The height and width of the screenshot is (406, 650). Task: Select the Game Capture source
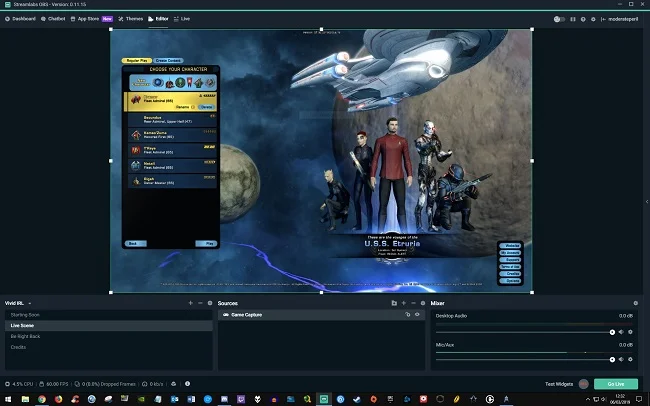click(321, 315)
